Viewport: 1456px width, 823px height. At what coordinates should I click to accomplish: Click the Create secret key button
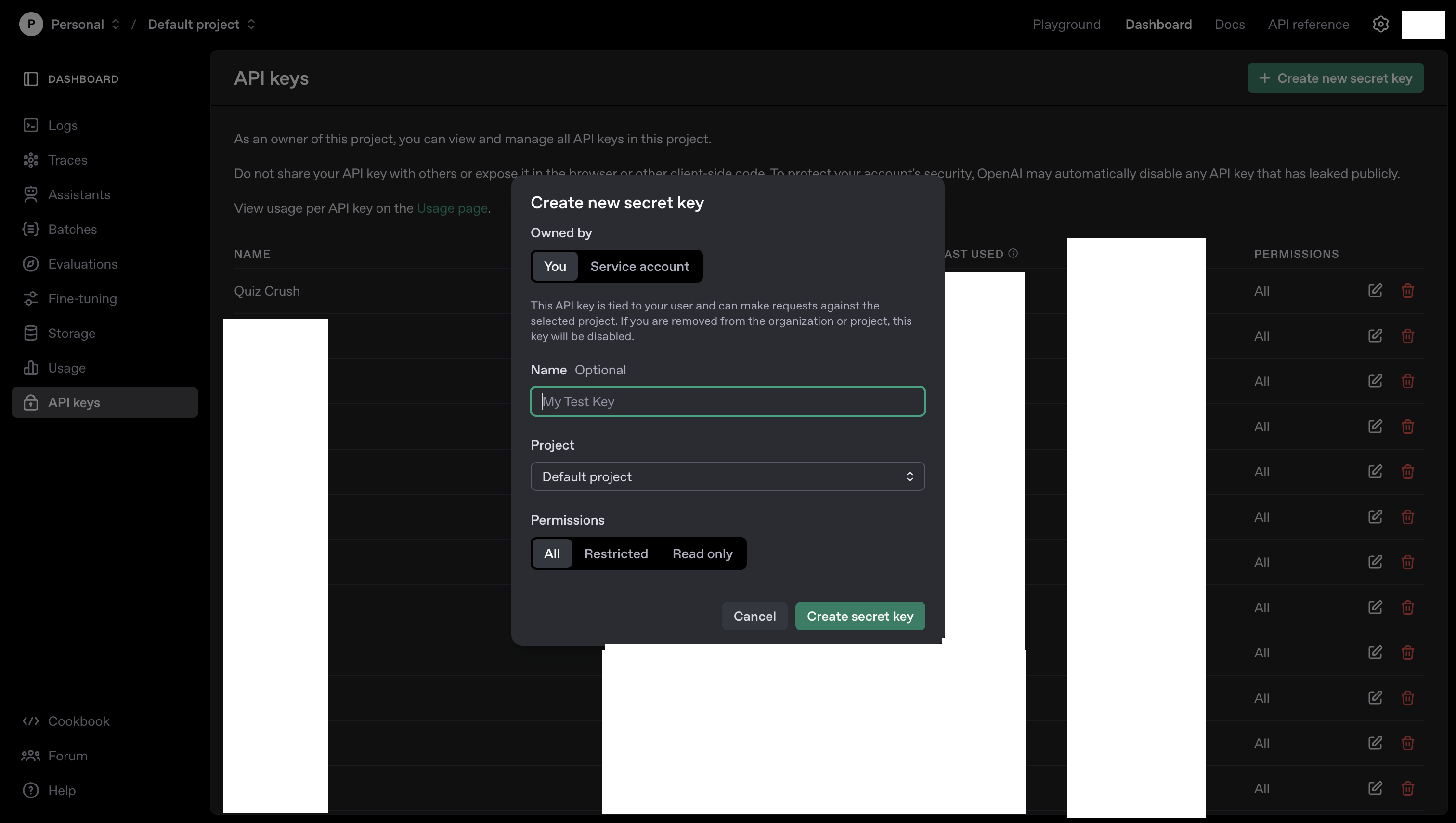tap(859, 616)
